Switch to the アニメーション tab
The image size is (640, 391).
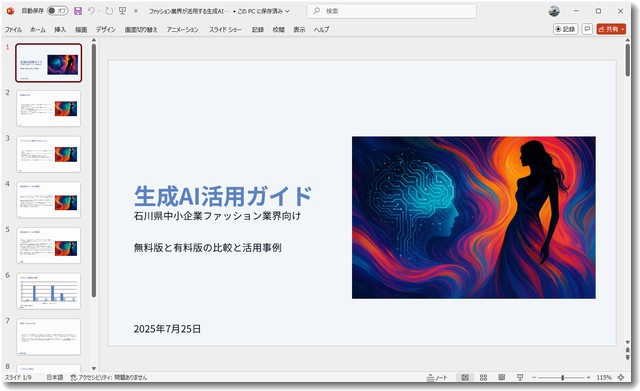[182, 29]
